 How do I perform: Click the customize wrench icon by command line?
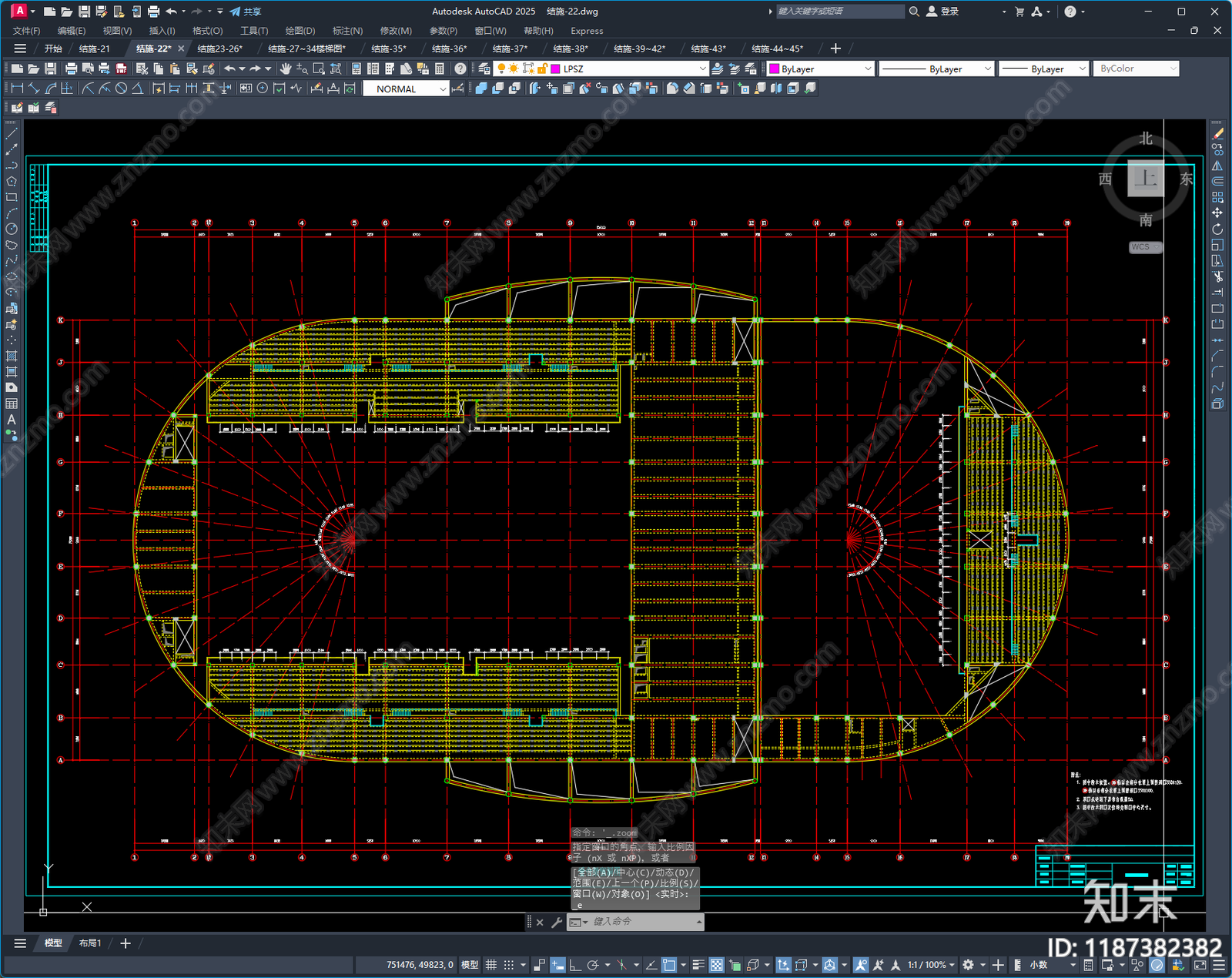tap(557, 922)
